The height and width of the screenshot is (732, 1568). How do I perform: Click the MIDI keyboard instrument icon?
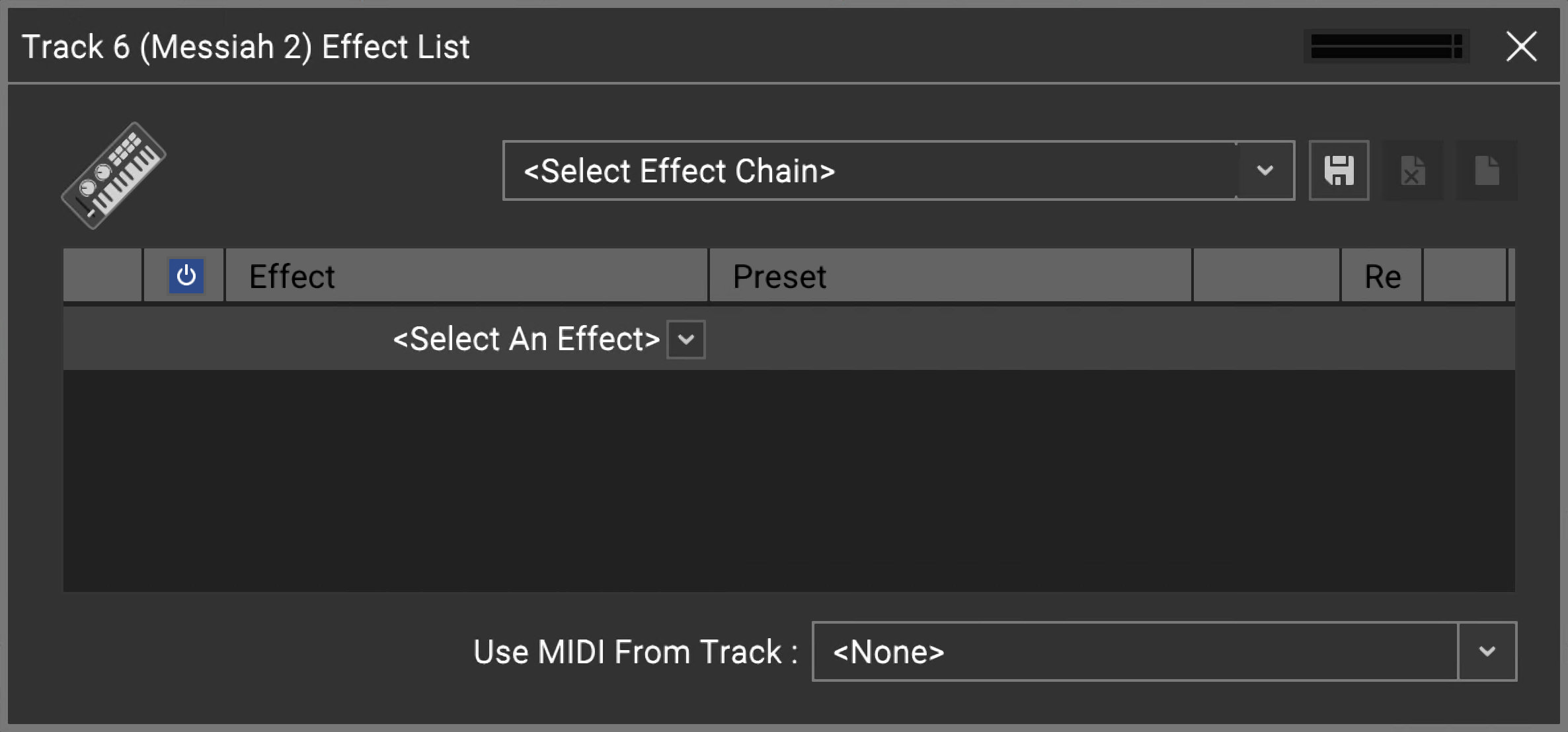(113, 175)
